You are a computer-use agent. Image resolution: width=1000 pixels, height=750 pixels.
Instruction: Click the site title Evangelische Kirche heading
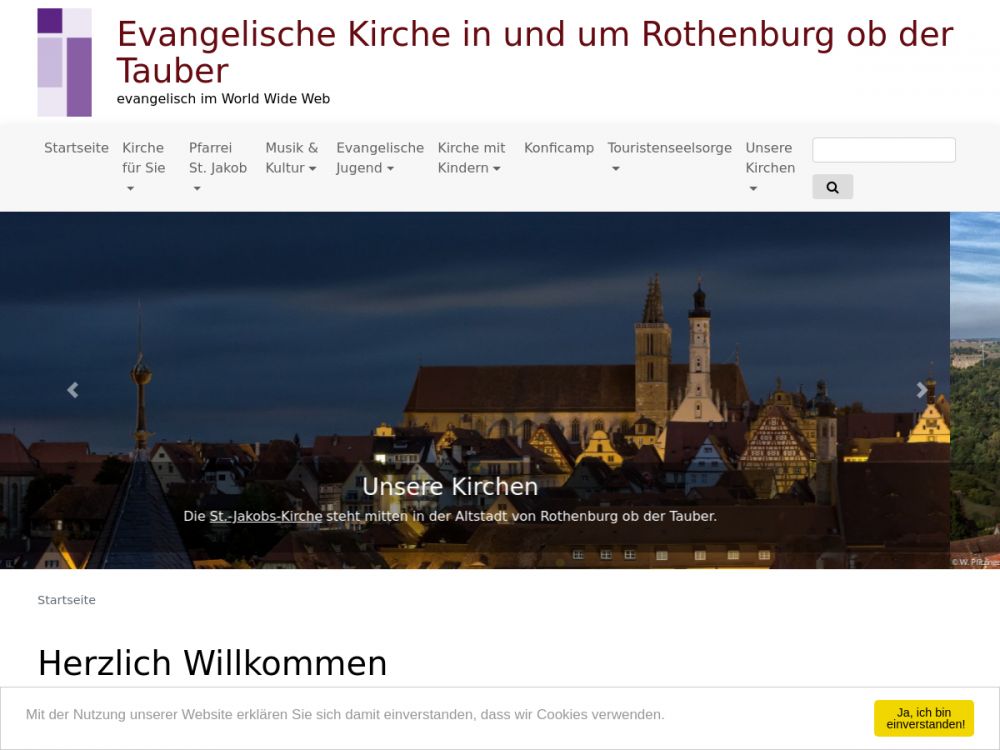(535, 52)
